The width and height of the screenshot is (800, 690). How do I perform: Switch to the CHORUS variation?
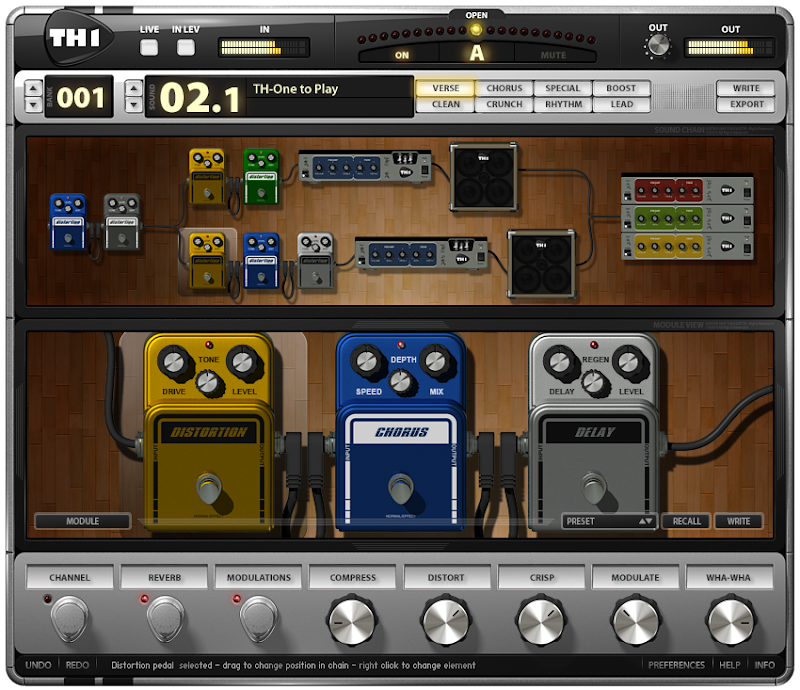coord(504,88)
